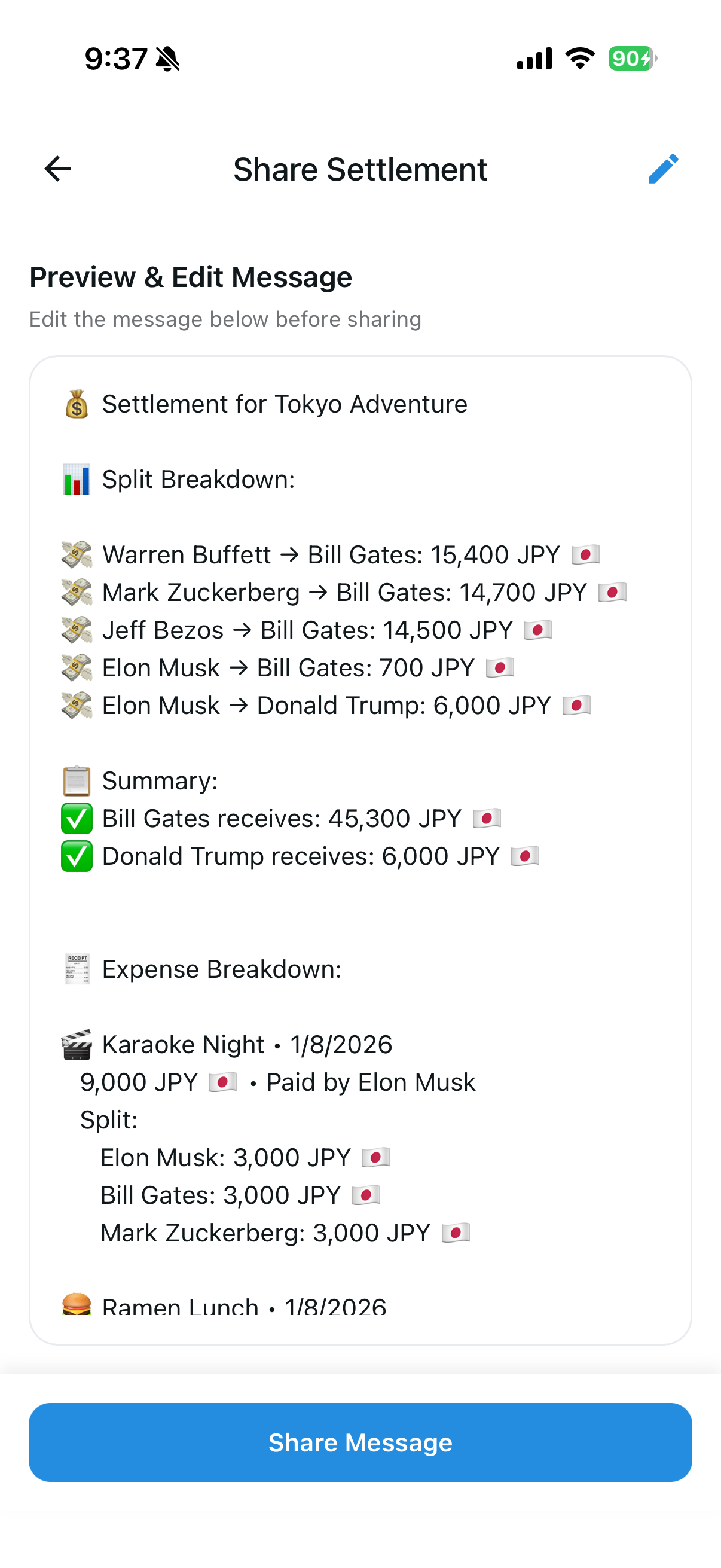Viewport: 721px width, 1568px height.
Task: Tap the flying money icon on Warren Buffett's line
Action: 76,554
